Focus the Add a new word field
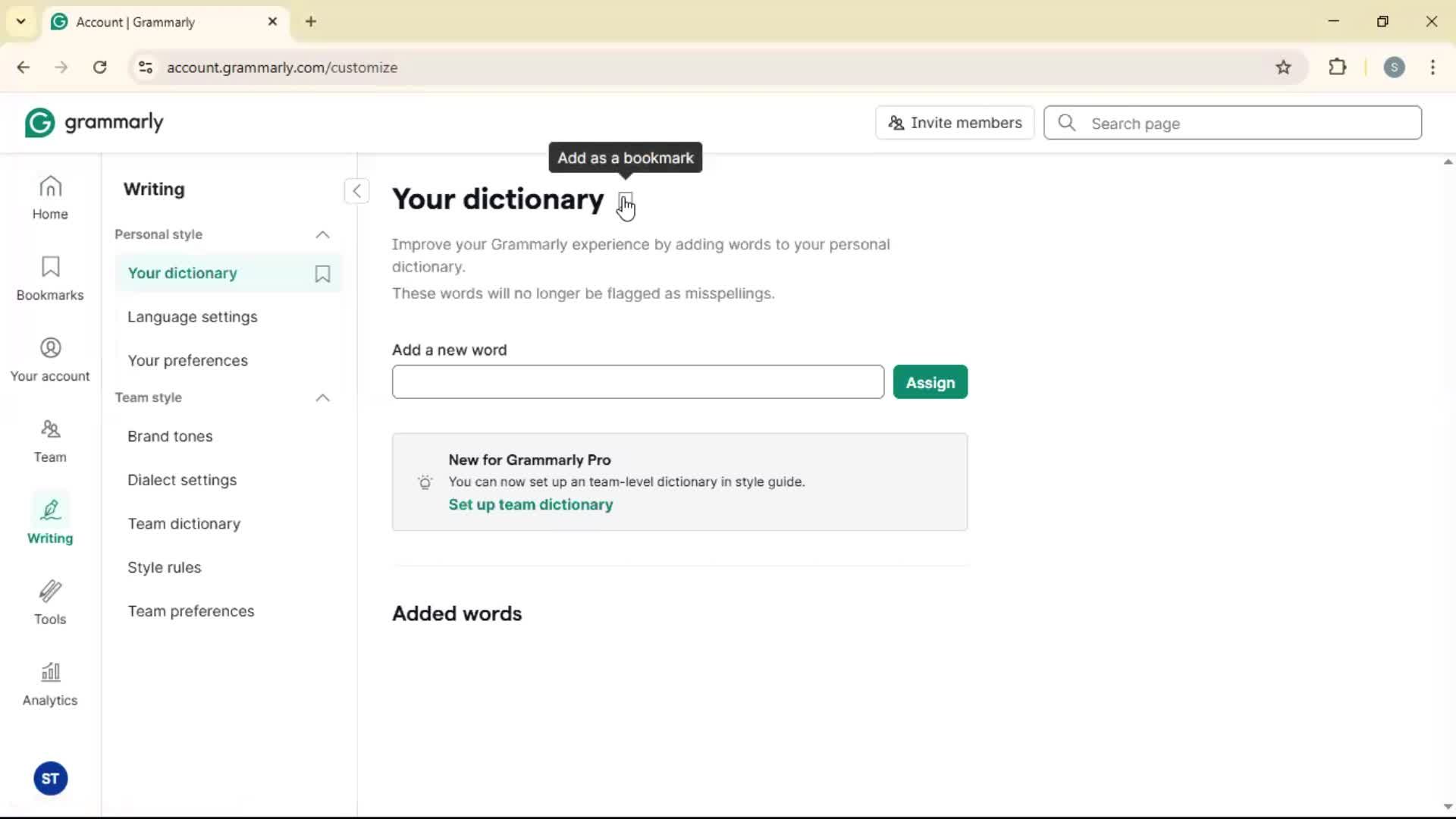Viewport: 1456px width, 819px height. (637, 382)
